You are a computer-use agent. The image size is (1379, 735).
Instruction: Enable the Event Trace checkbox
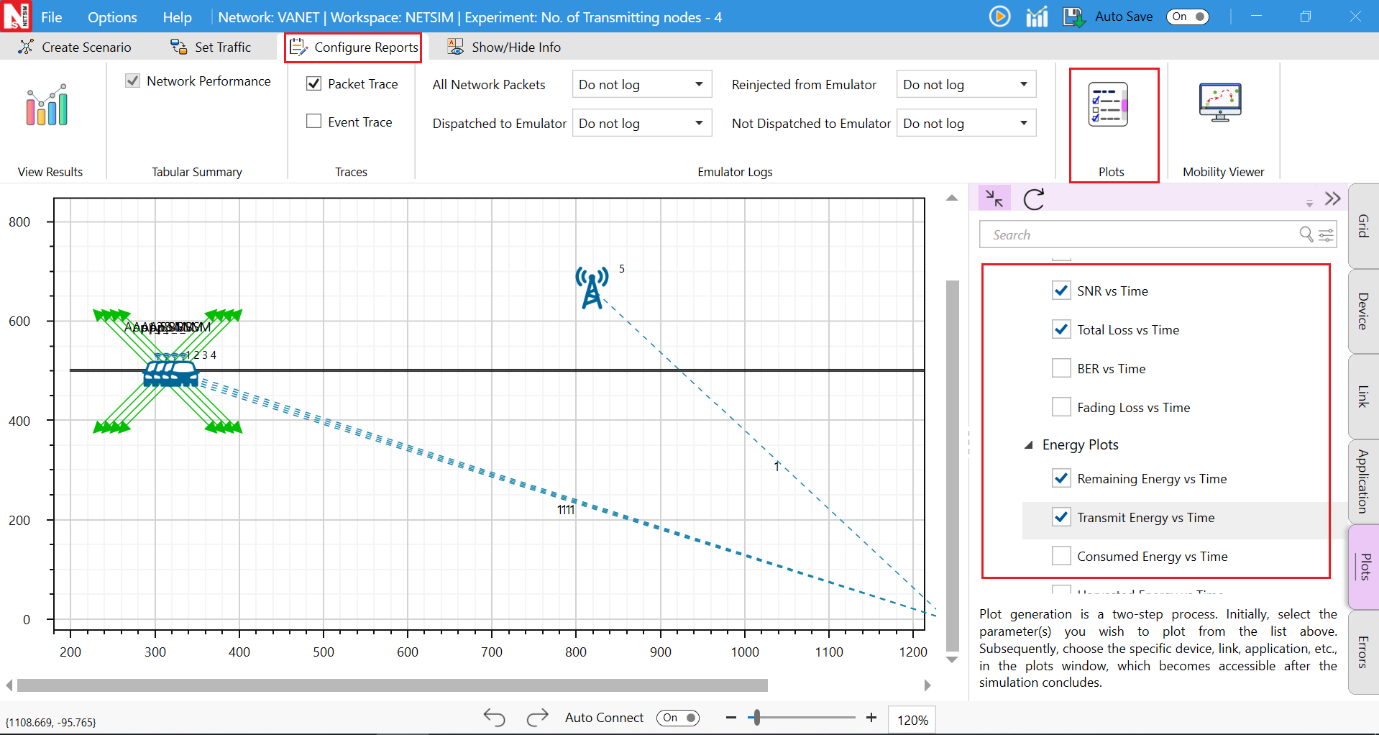[314, 122]
